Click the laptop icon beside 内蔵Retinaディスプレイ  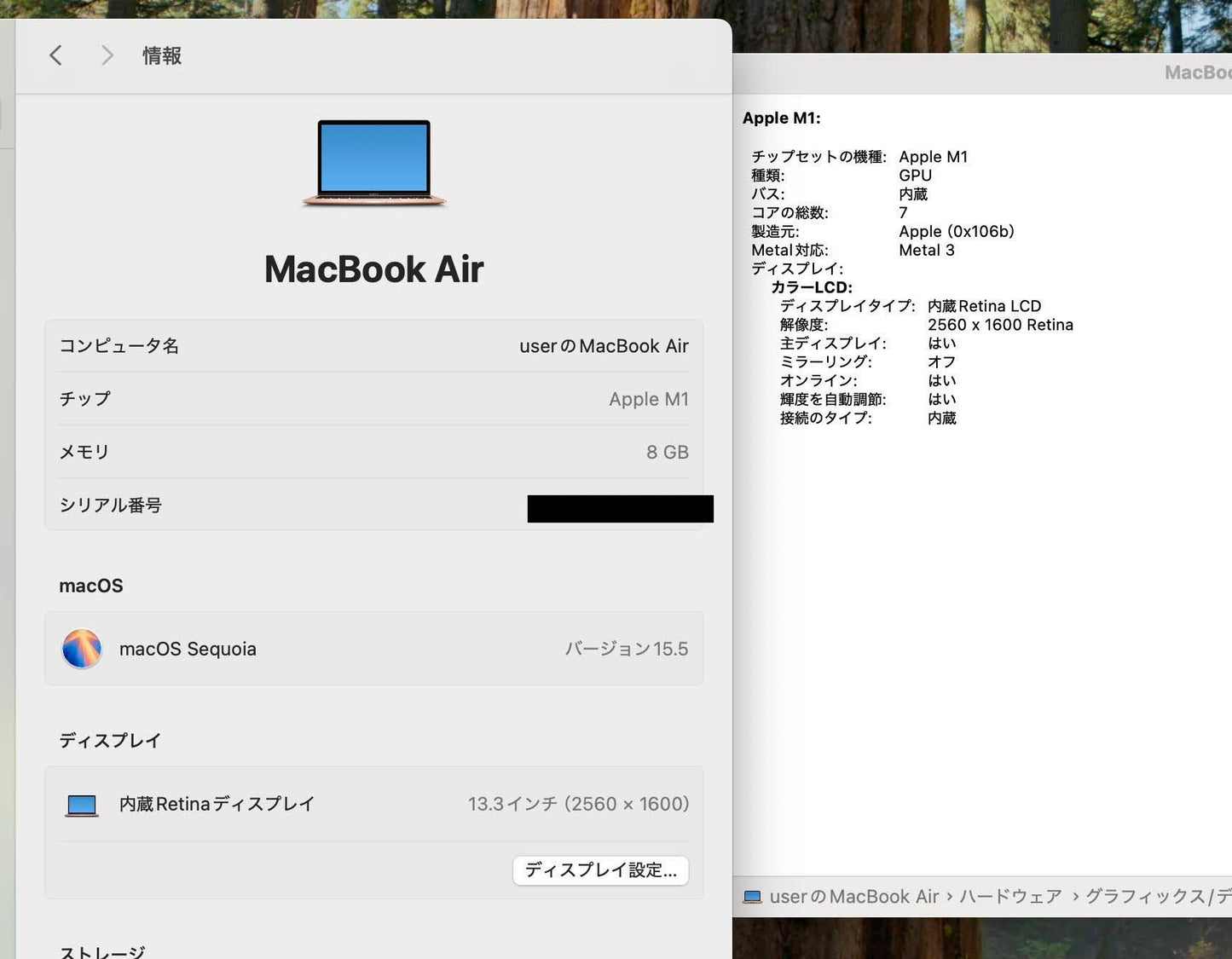click(x=81, y=803)
